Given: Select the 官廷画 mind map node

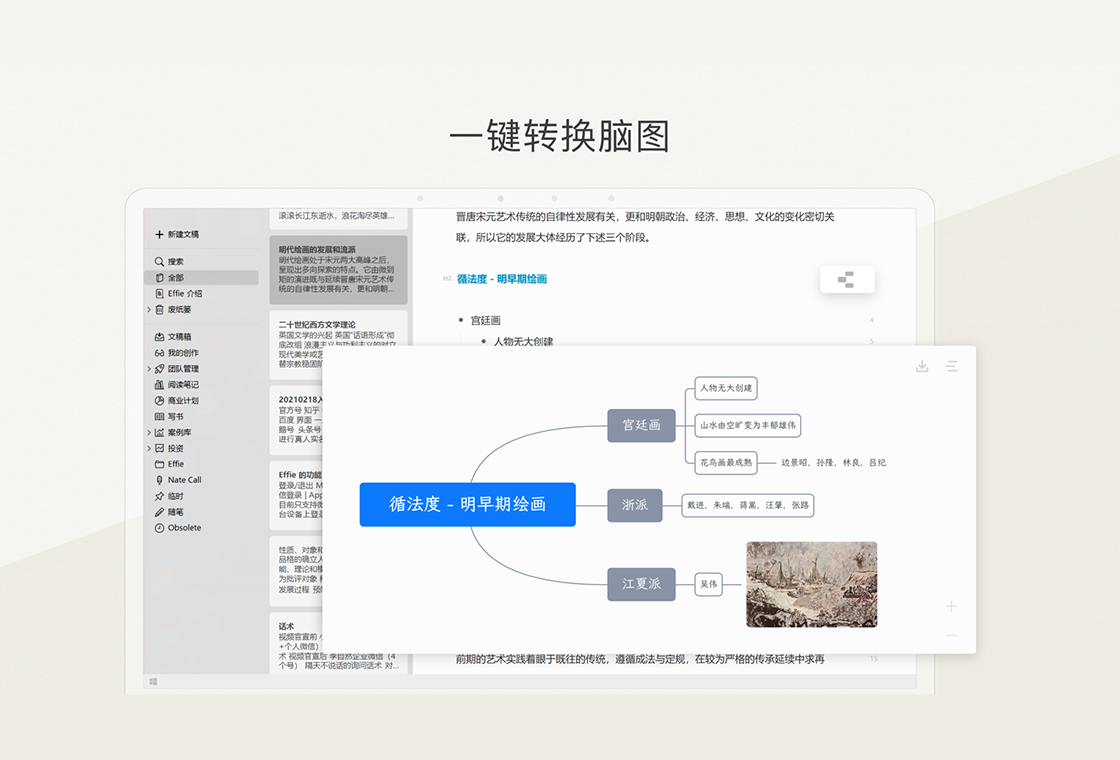Looking at the screenshot, I should click(641, 425).
